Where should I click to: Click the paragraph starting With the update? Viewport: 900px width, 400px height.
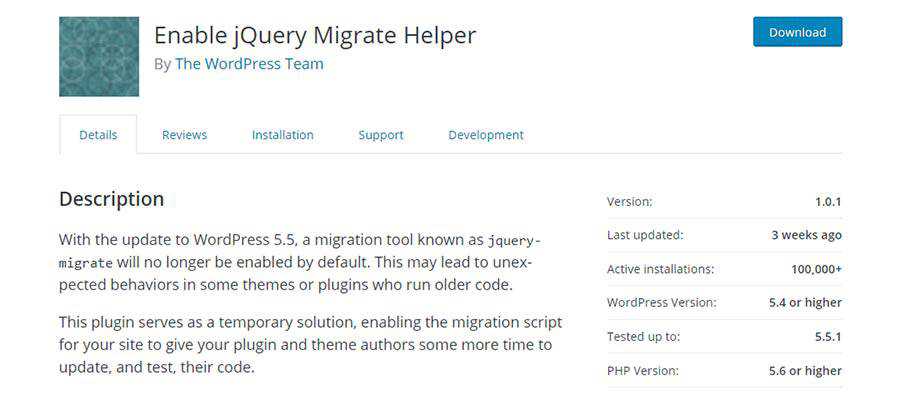tap(300, 263)
